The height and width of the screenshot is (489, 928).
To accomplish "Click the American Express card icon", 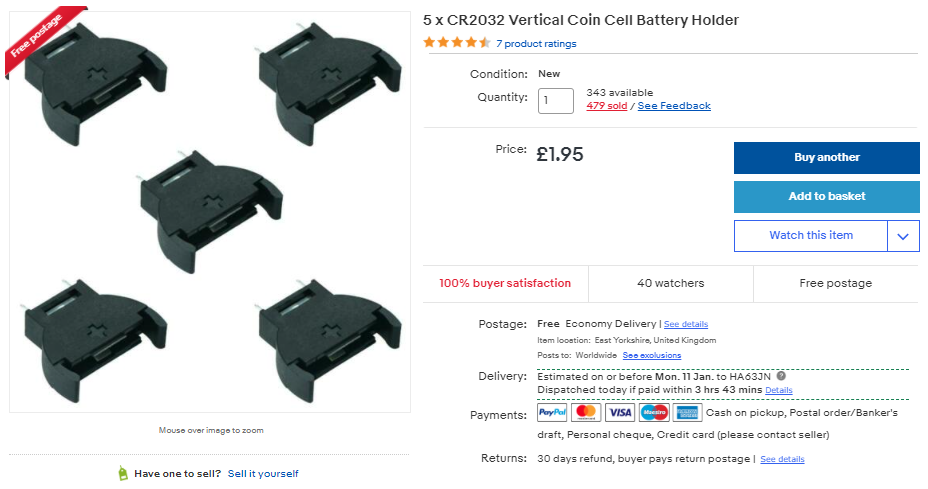I will [688, 412].
